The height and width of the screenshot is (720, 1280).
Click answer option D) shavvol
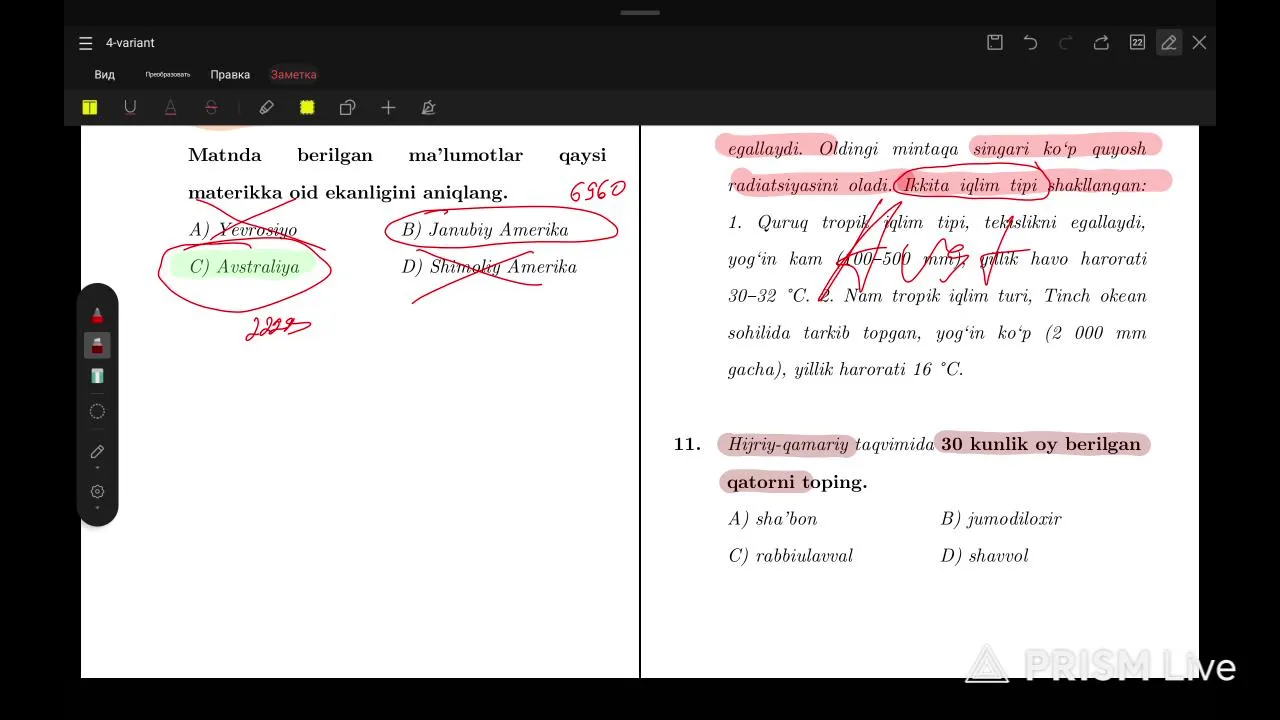click(985, 556)
